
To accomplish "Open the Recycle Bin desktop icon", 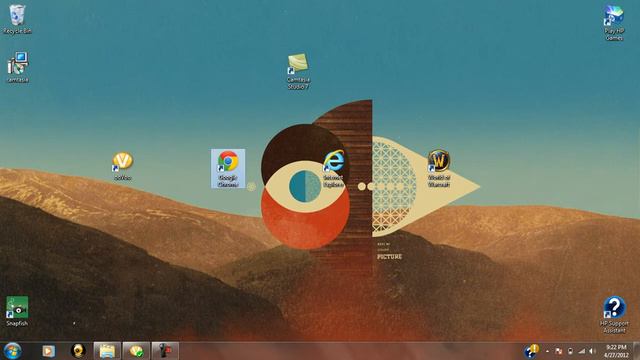I will tap(17, 19).
